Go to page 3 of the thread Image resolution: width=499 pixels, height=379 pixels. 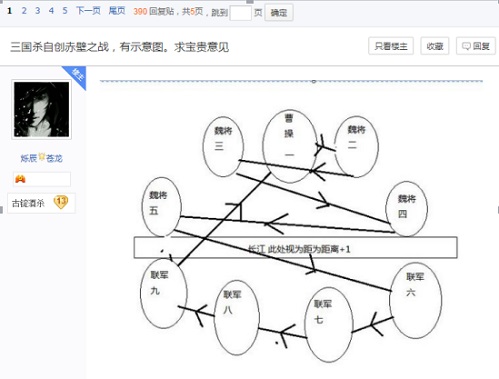point(38,11)
